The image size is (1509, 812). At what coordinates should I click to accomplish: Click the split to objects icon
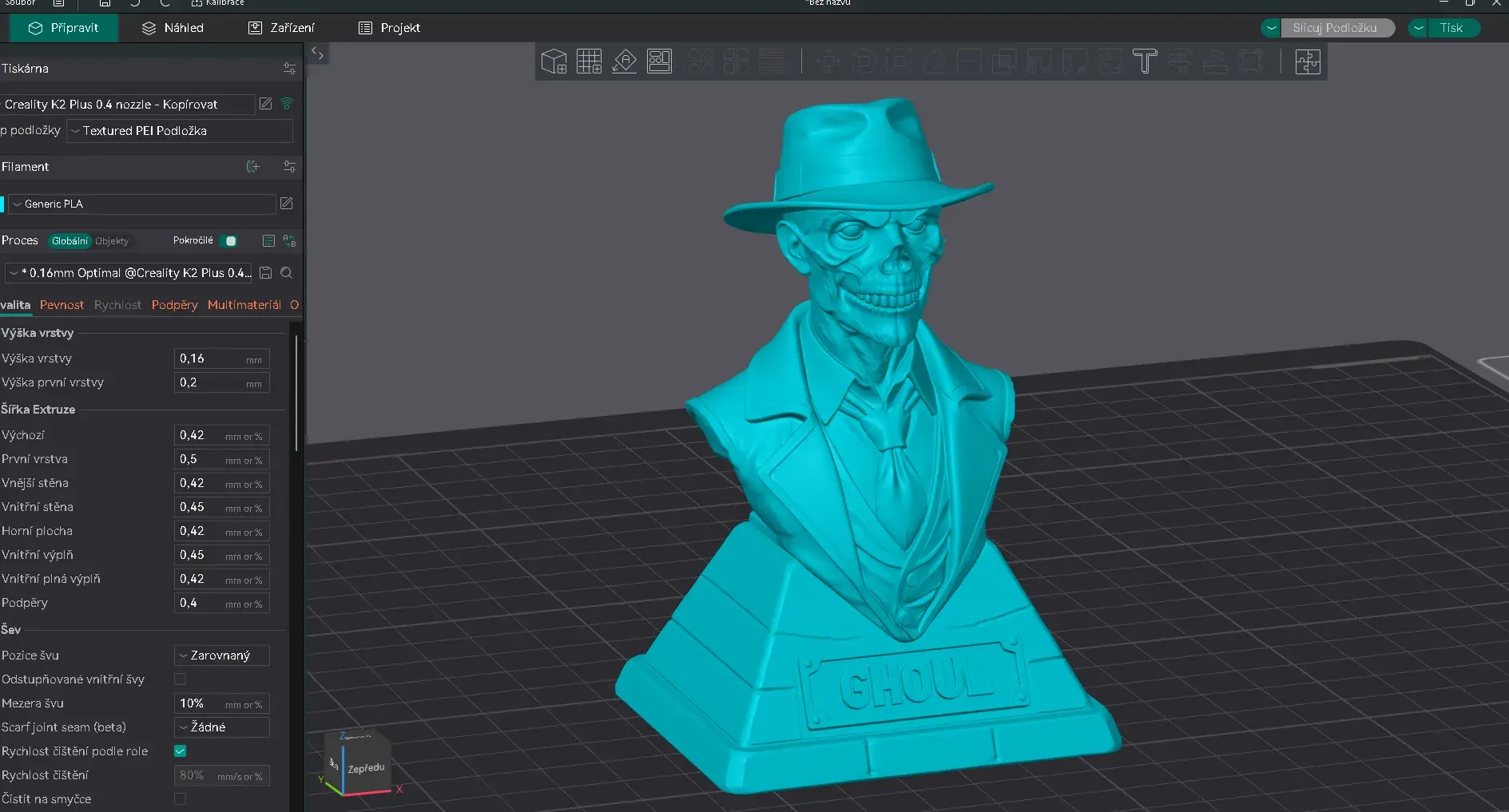click(701, 61)
